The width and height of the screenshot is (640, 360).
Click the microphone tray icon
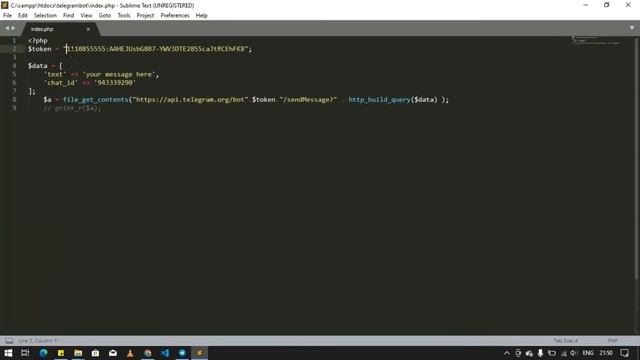pos(540,353)
